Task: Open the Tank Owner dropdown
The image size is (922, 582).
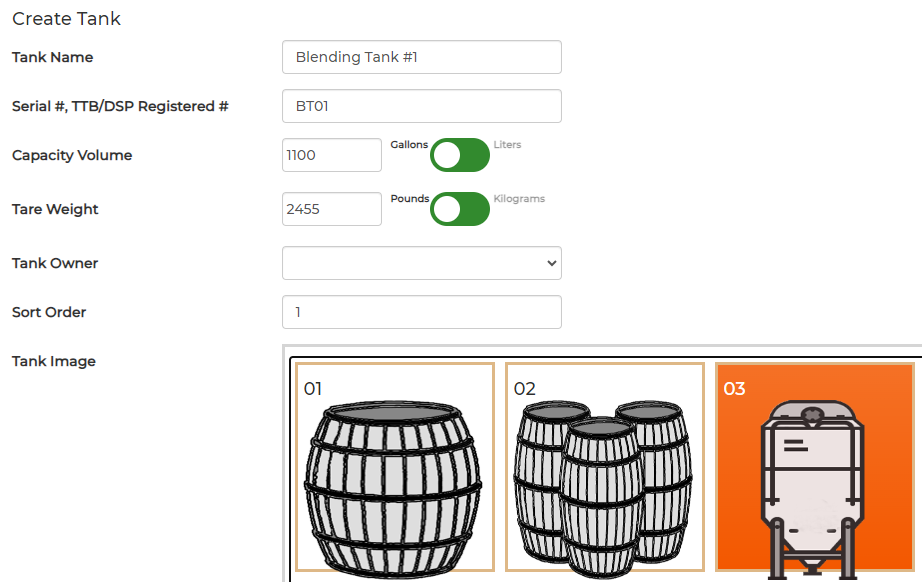Action: (x=421, y=263)
